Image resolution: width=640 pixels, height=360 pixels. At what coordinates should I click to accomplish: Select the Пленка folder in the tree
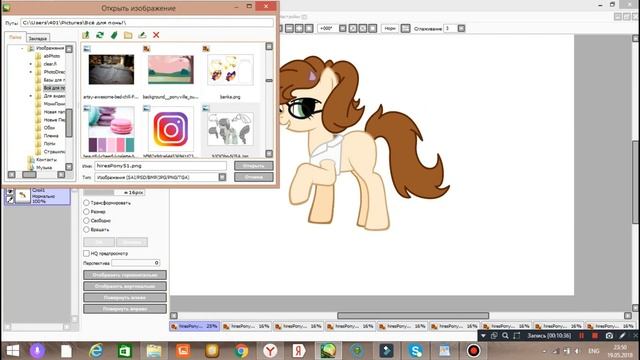coord(51,136)
